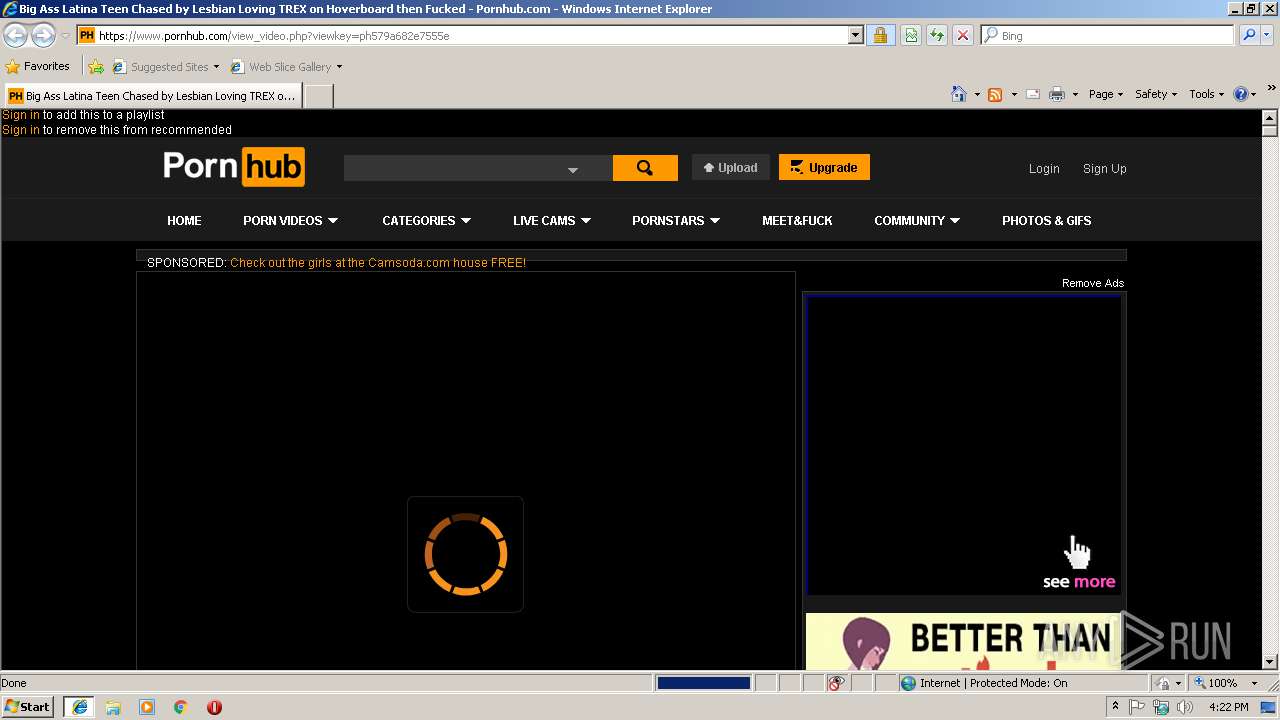Click the page scrollbar down arrow
Screen dimensions: 1280x720
click(x=1270, y=661)
